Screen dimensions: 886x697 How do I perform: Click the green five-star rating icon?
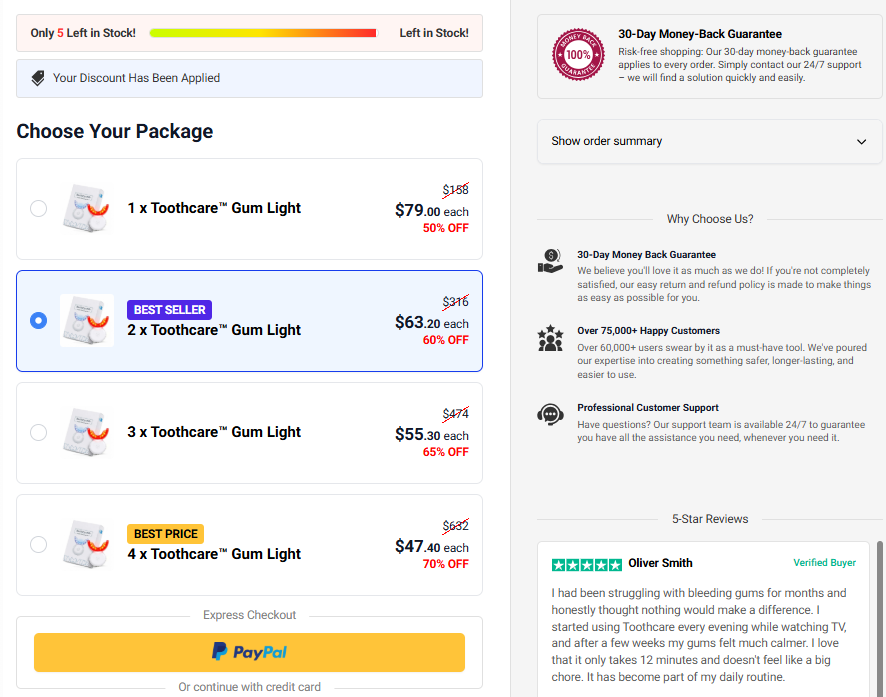pyautogui.click(x=587, y=564)
